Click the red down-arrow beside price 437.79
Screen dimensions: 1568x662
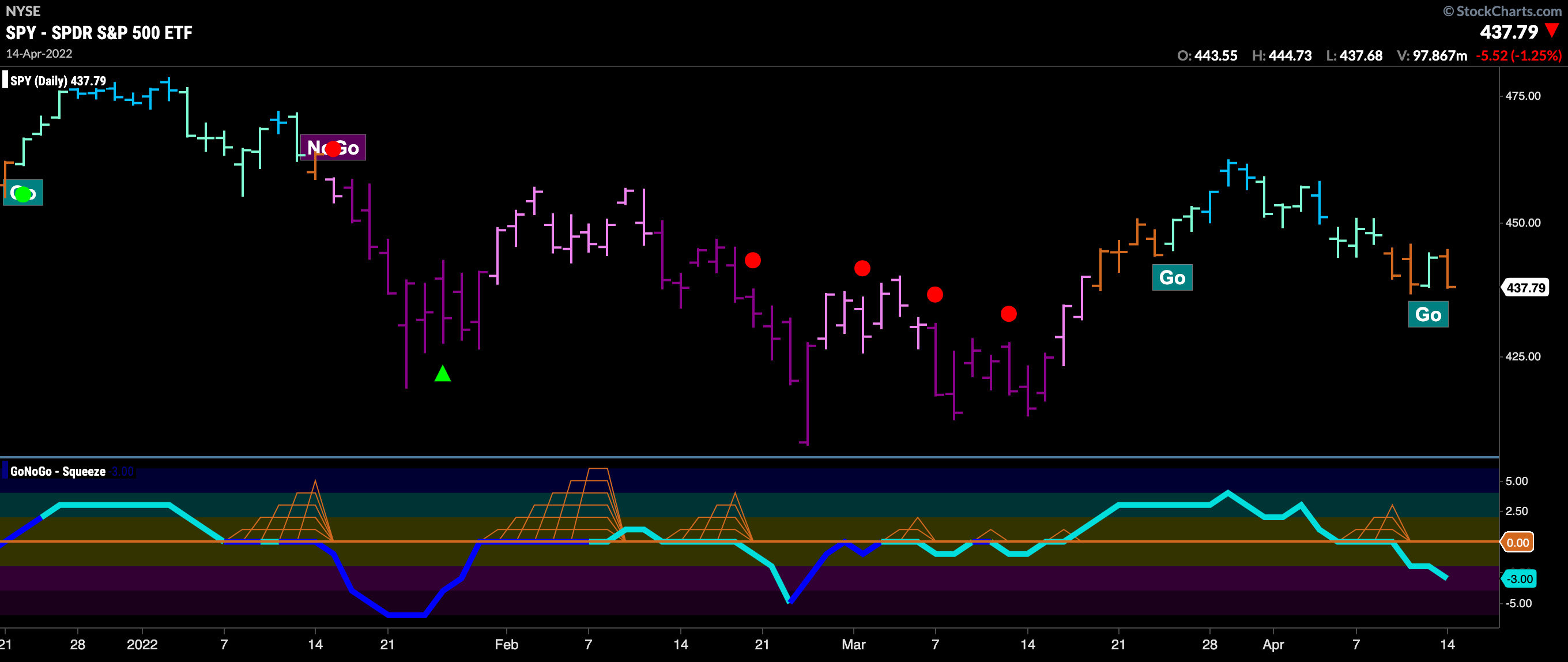(1552, 30)
